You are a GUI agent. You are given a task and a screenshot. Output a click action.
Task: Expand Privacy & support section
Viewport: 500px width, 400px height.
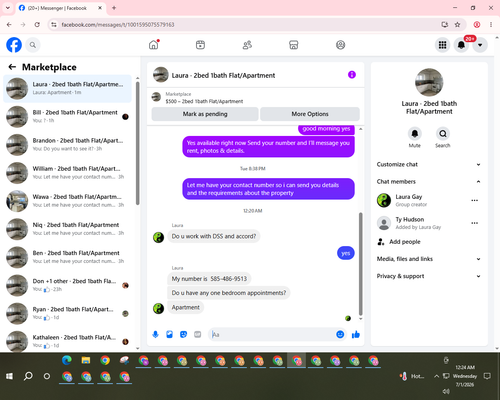[x=429, y=276]
